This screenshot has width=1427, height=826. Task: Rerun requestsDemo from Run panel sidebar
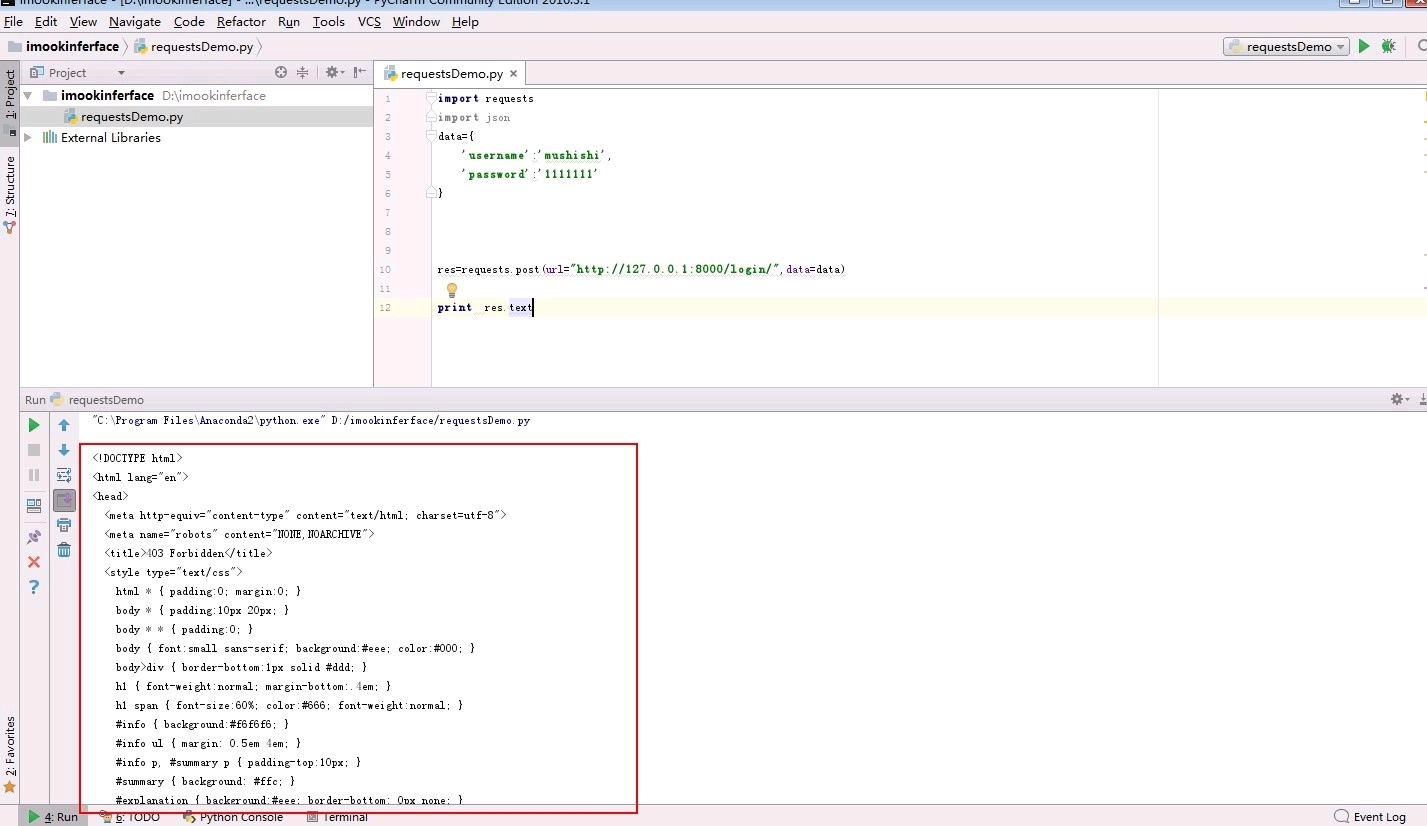[x=34, y=425]
